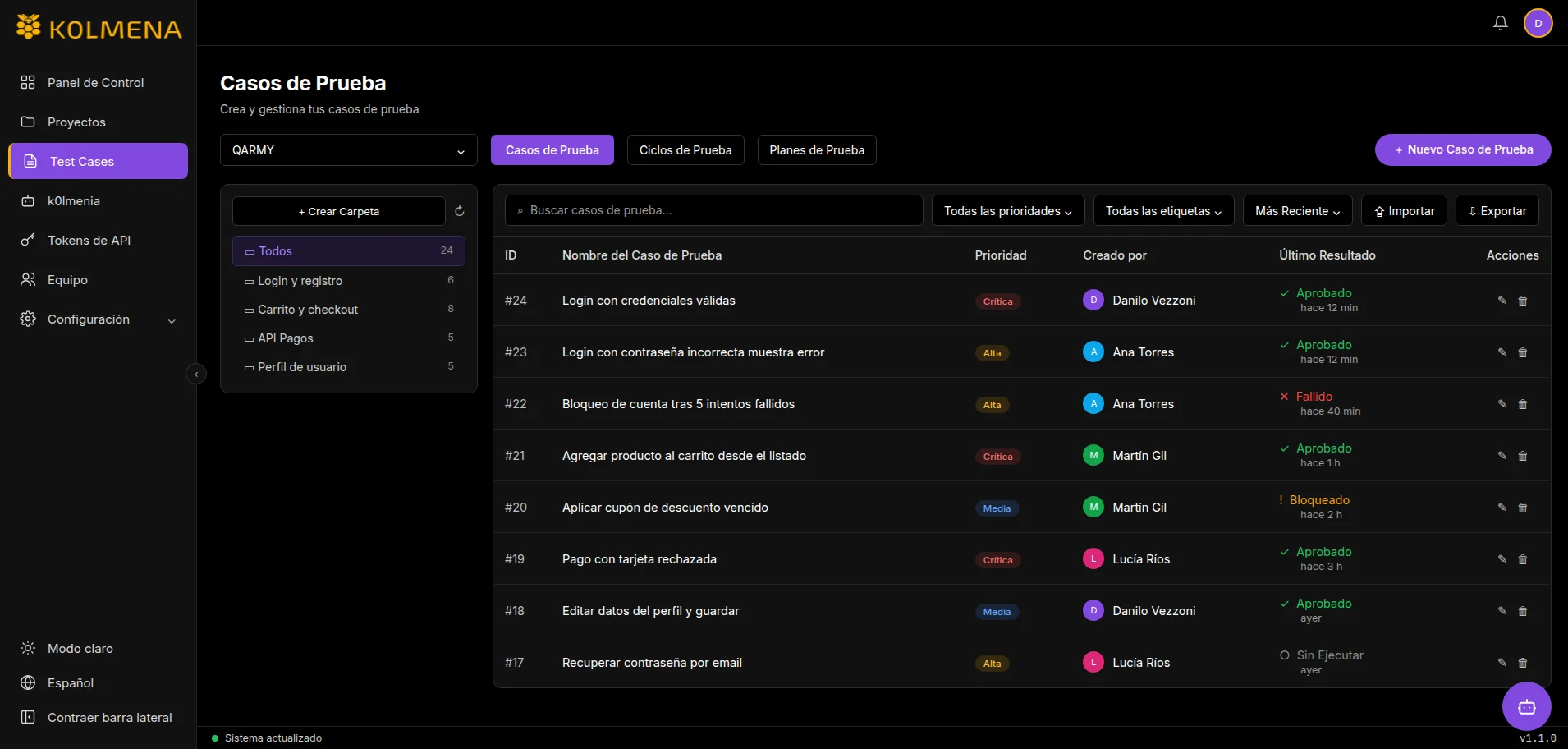Open the QARMY project dropdown

(349, 150)
